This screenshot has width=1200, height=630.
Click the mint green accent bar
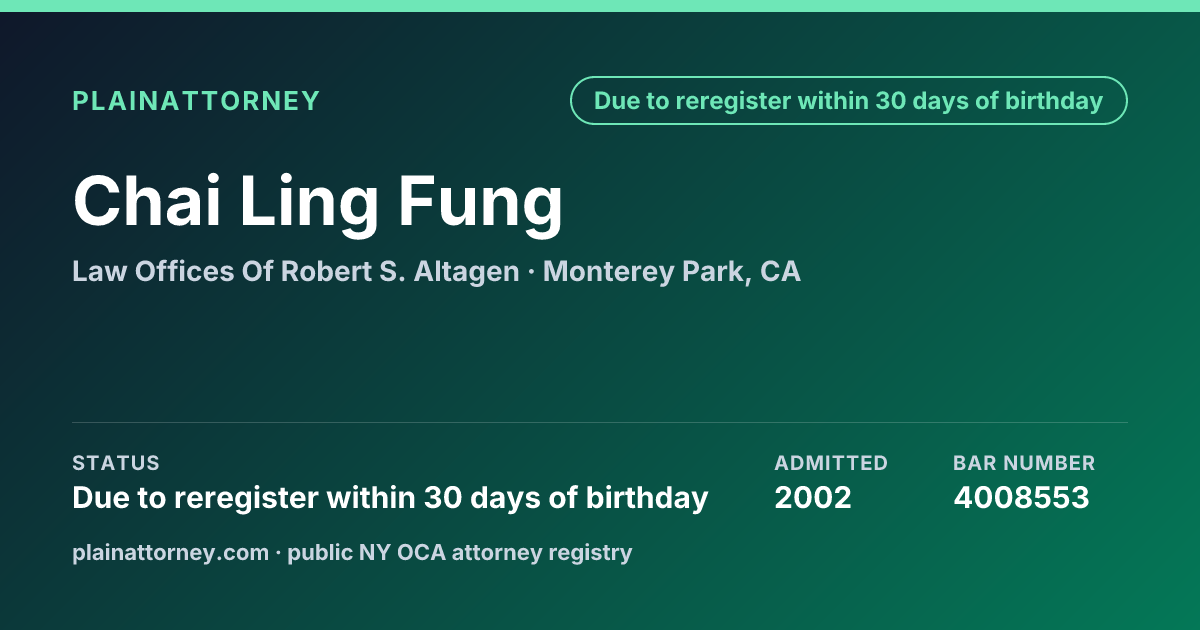600,5
